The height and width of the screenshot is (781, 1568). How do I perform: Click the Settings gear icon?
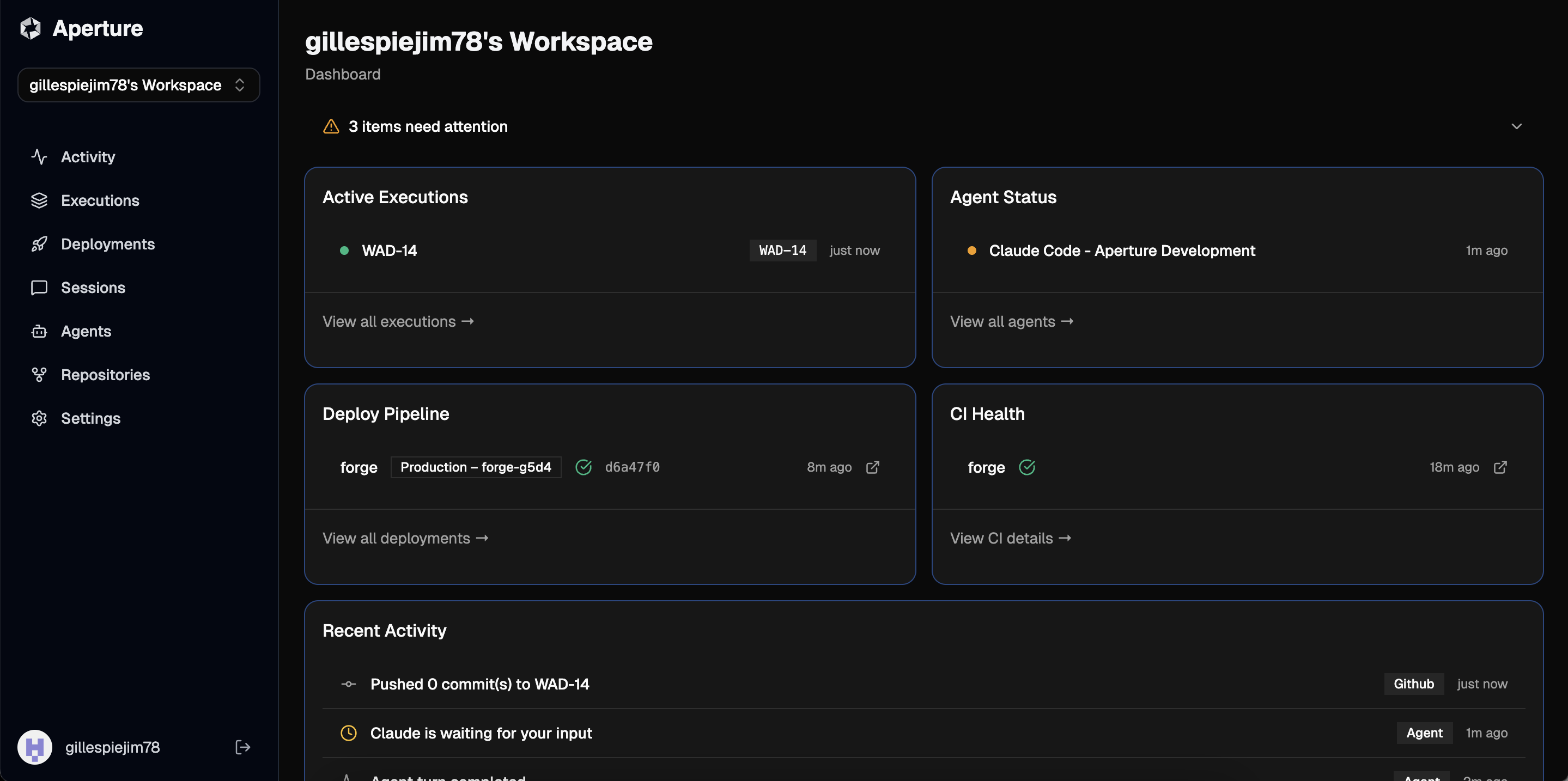point(40,418)
